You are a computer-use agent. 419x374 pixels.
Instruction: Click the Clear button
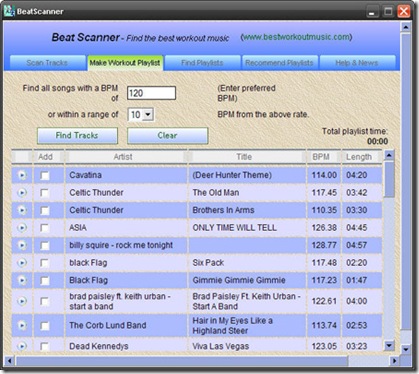(x=168, y=136)
